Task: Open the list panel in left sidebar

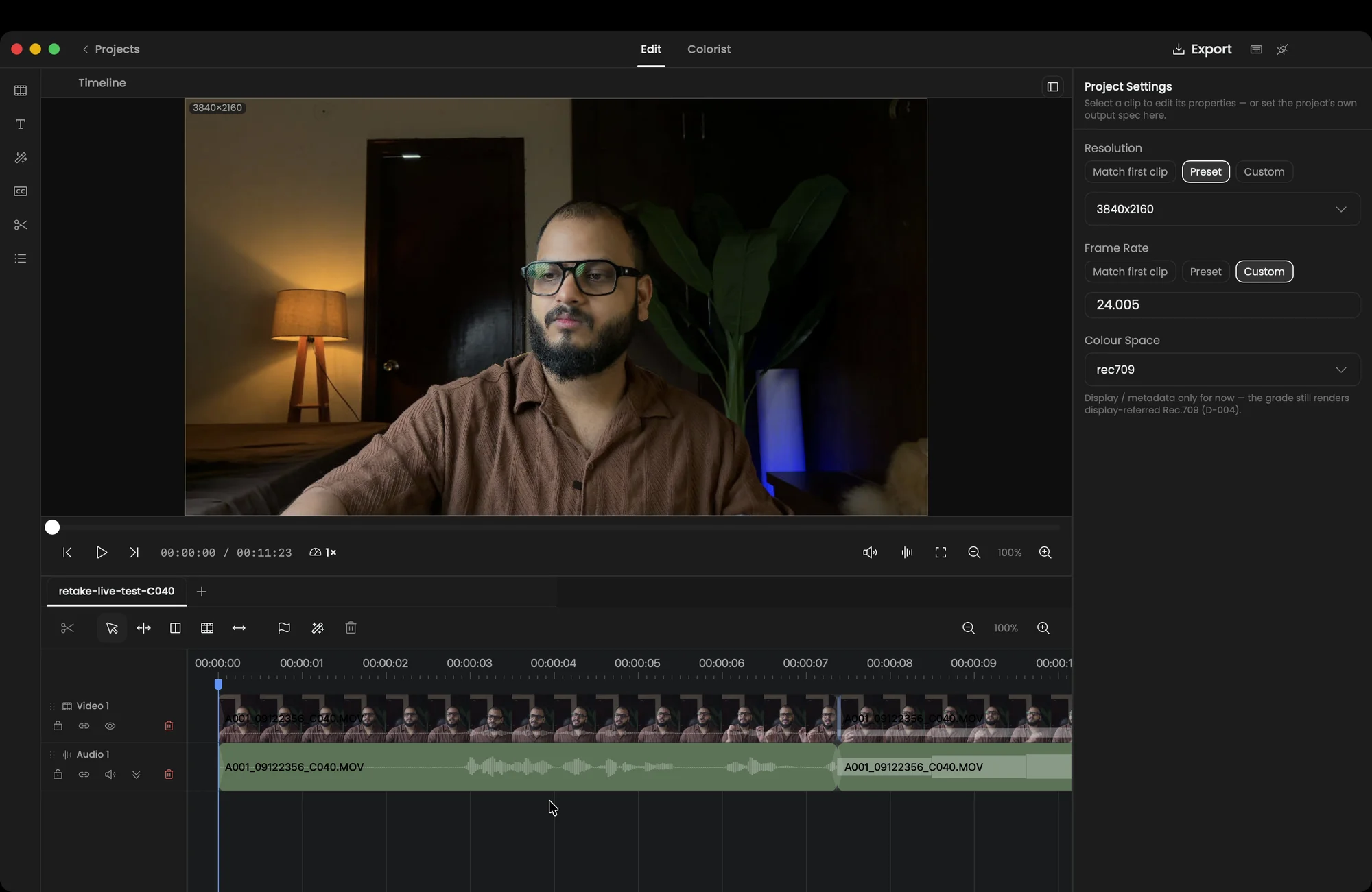Action: pyautogui.click(x=21, y=258)
